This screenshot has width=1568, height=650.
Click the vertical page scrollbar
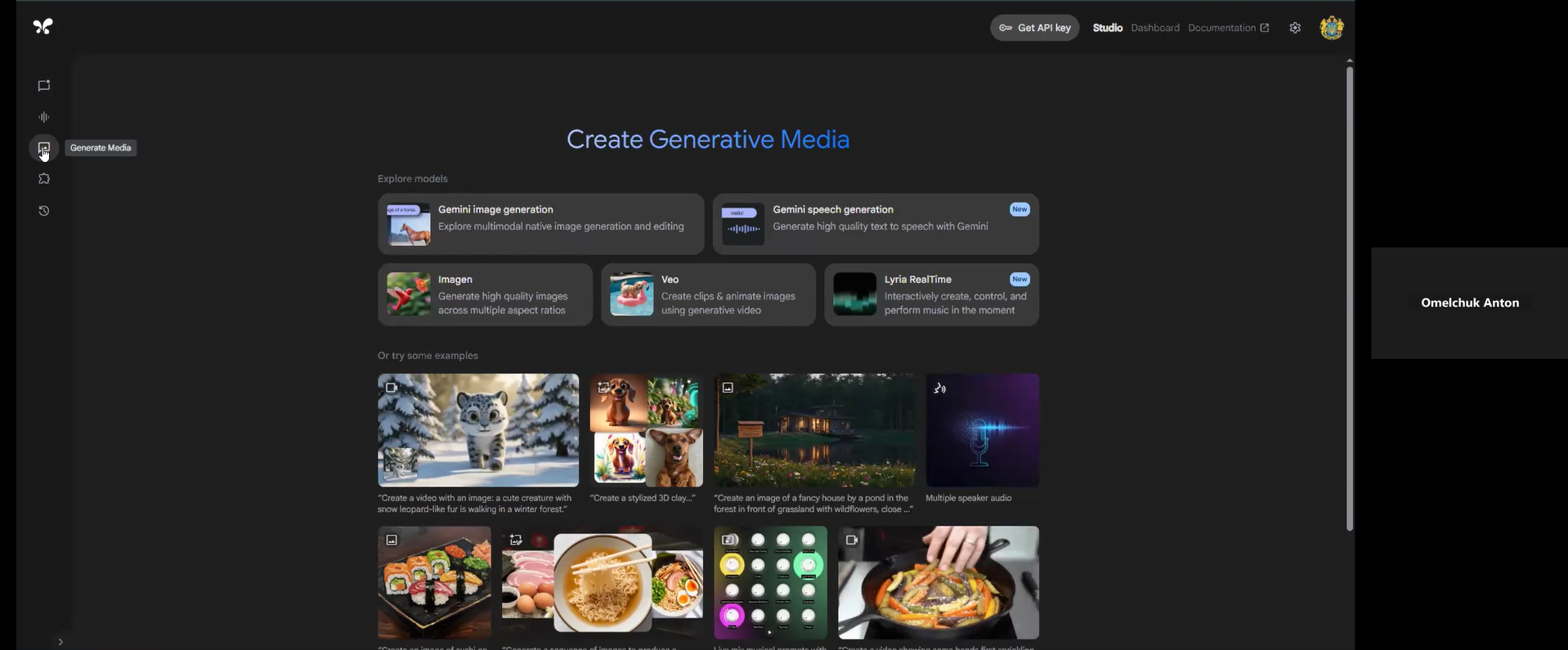(1349, 298)
